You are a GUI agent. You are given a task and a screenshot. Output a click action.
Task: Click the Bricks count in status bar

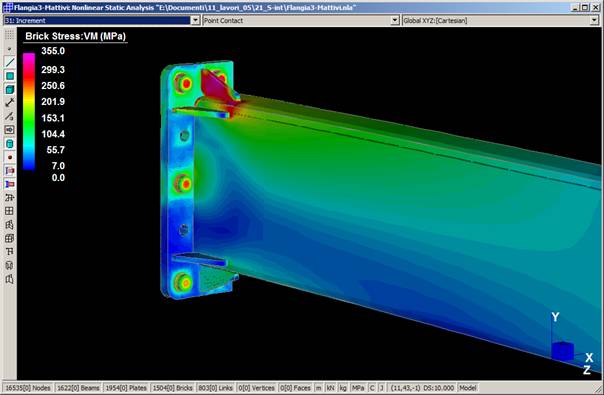tap(172, 388)
